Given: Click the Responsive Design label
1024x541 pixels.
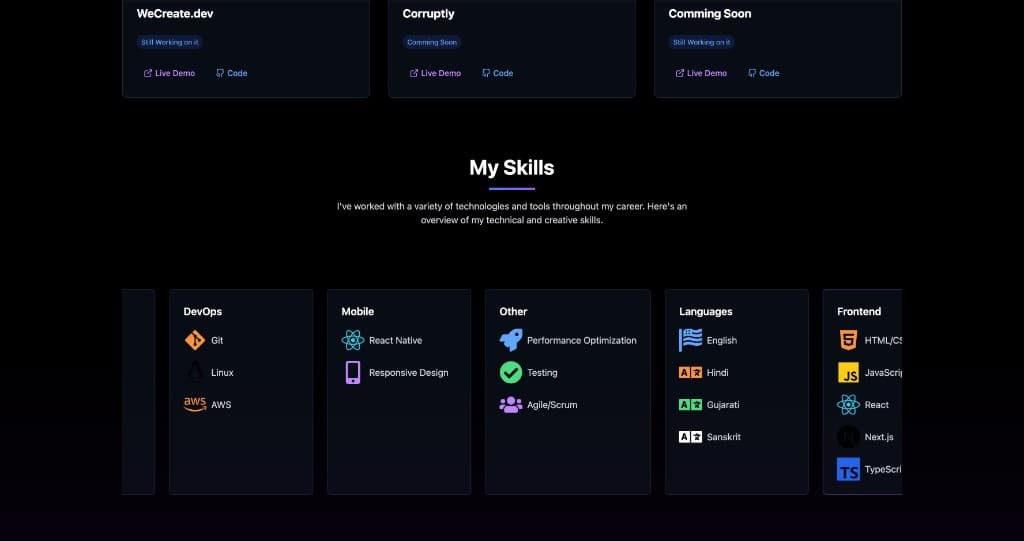Looking at the screenshot, I should [409, 372].
